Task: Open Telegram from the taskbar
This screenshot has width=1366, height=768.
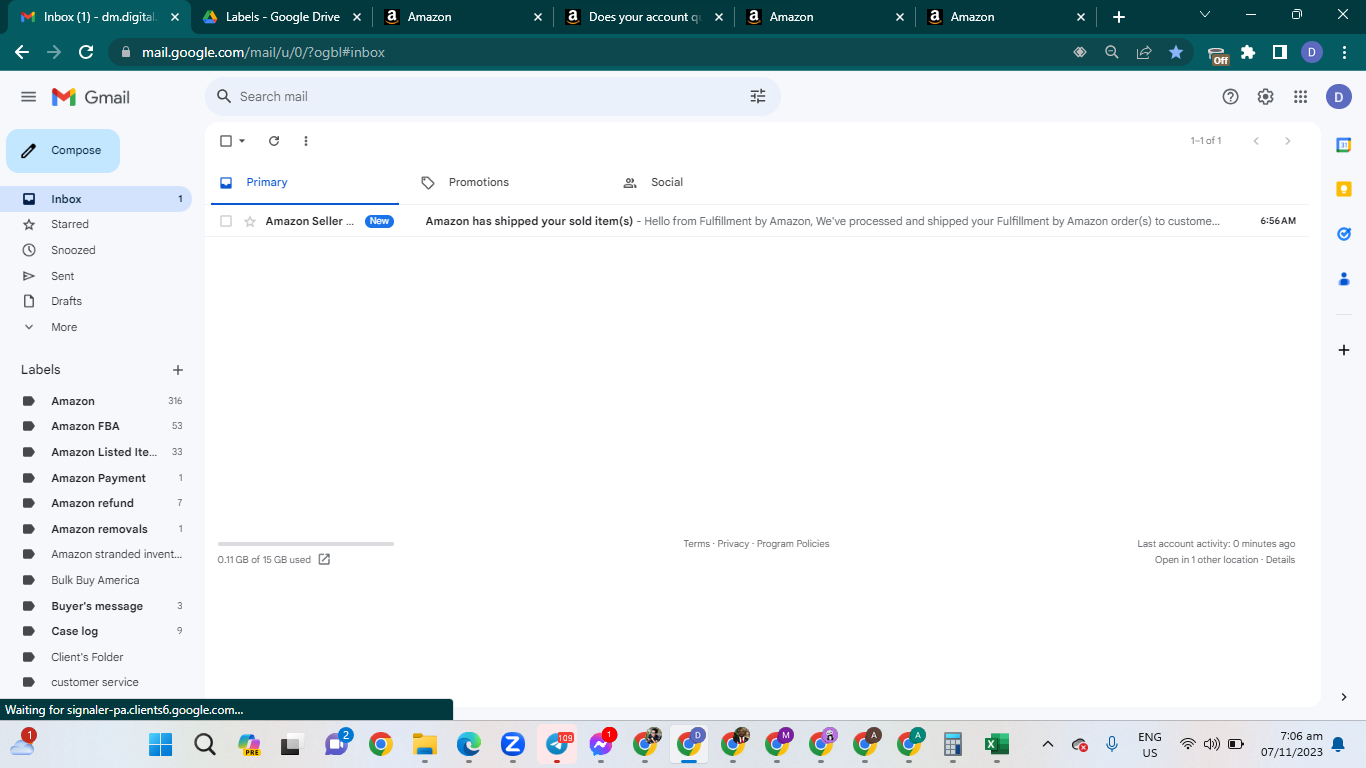Action: click(x=557, y=744)
